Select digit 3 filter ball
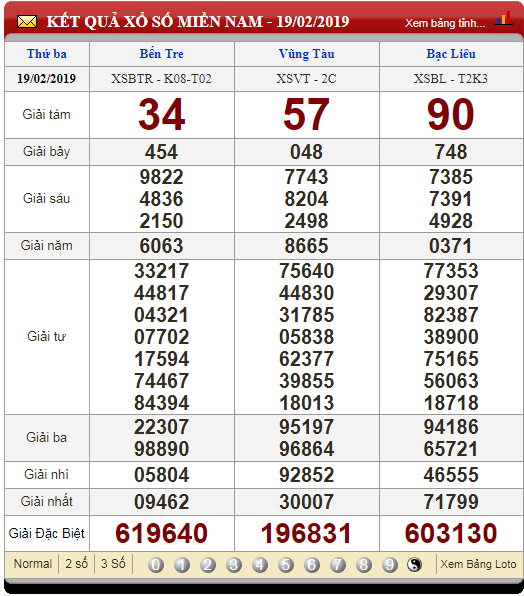The image size is (524, 596). pyautogui.click(x=234, y=565)
